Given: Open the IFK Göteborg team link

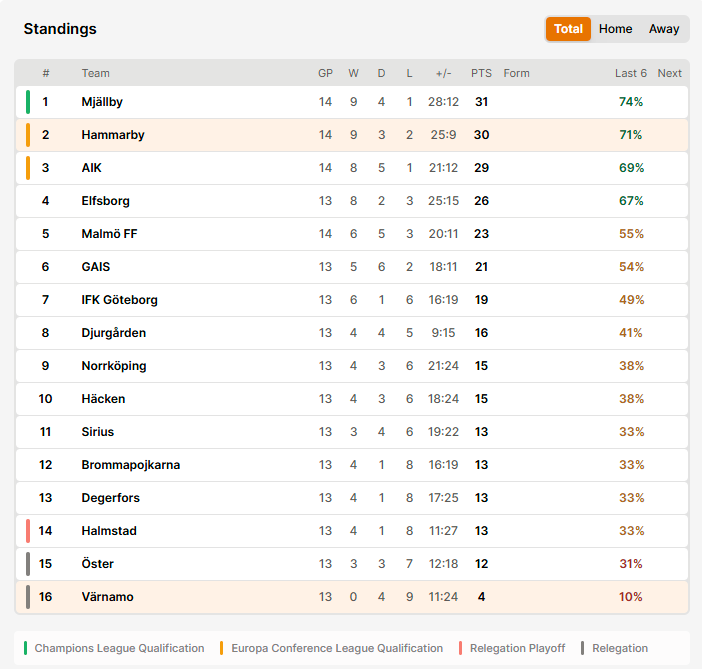Looking at the screenshot, I should click(120, 300).
